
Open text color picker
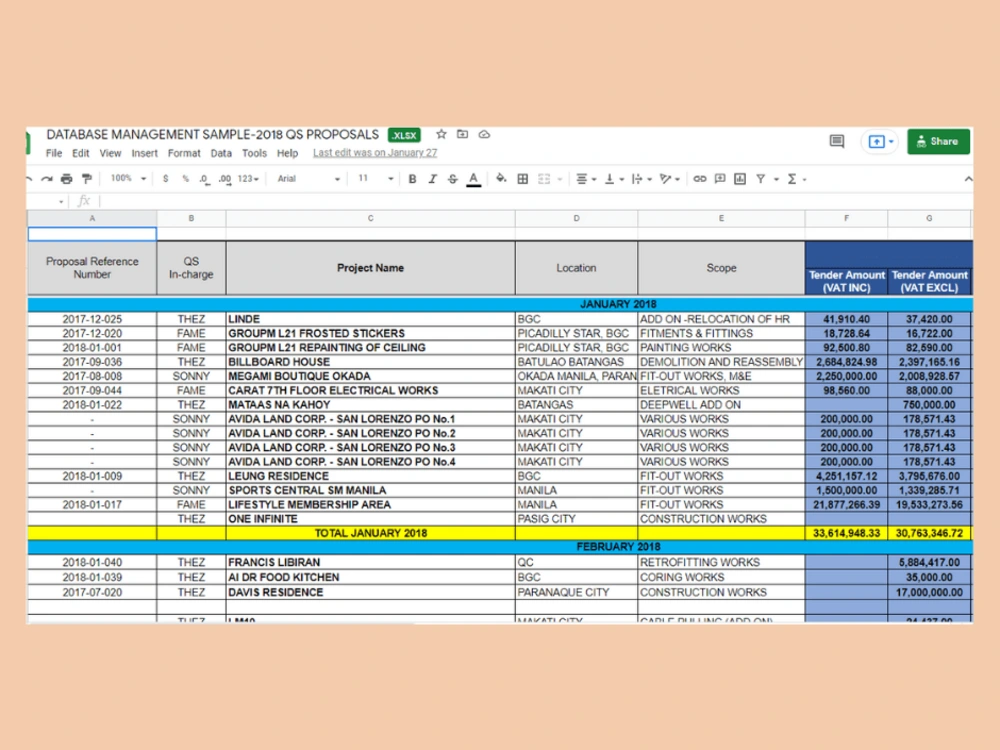[473, 180]
